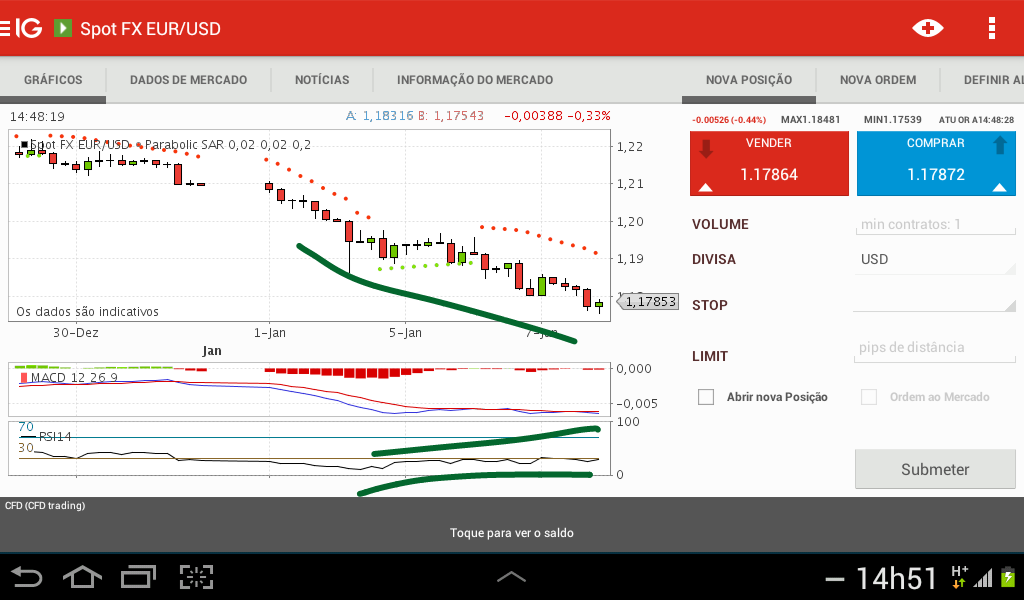This screenshot has width=1024, height=600.
Task: Click the 1,17853 current price marker
Action: coord(648,302)
